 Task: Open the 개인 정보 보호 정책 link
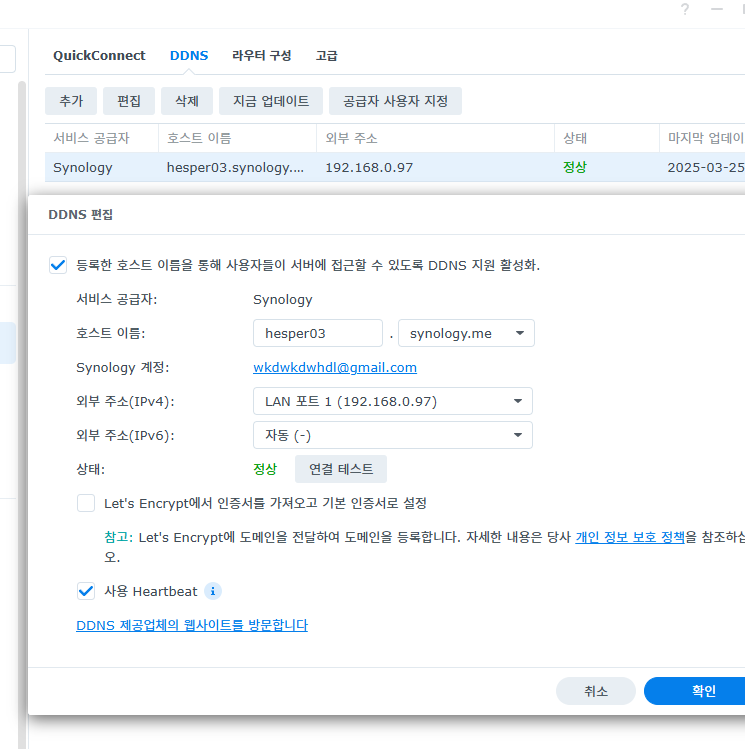tap(630, 537)
